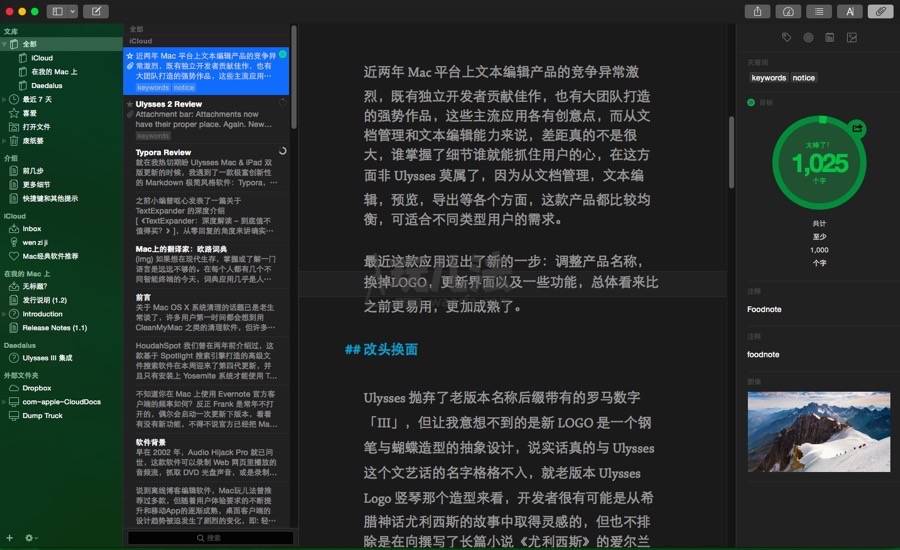This screenshot has height=550, width=900.
Task: Open the '软件背景' sheet
Action: [207, 458]
